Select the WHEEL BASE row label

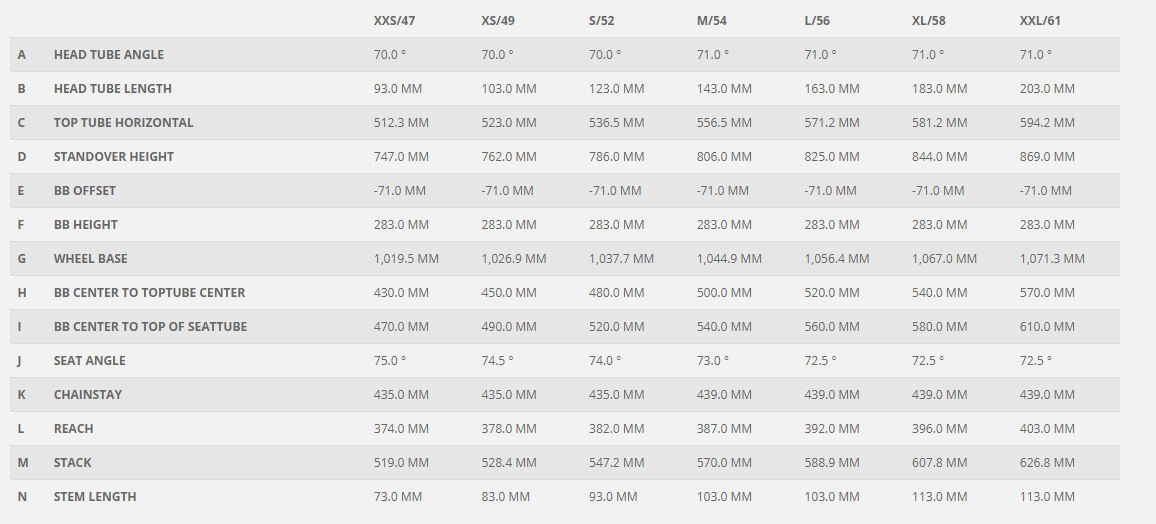[91, 259]
